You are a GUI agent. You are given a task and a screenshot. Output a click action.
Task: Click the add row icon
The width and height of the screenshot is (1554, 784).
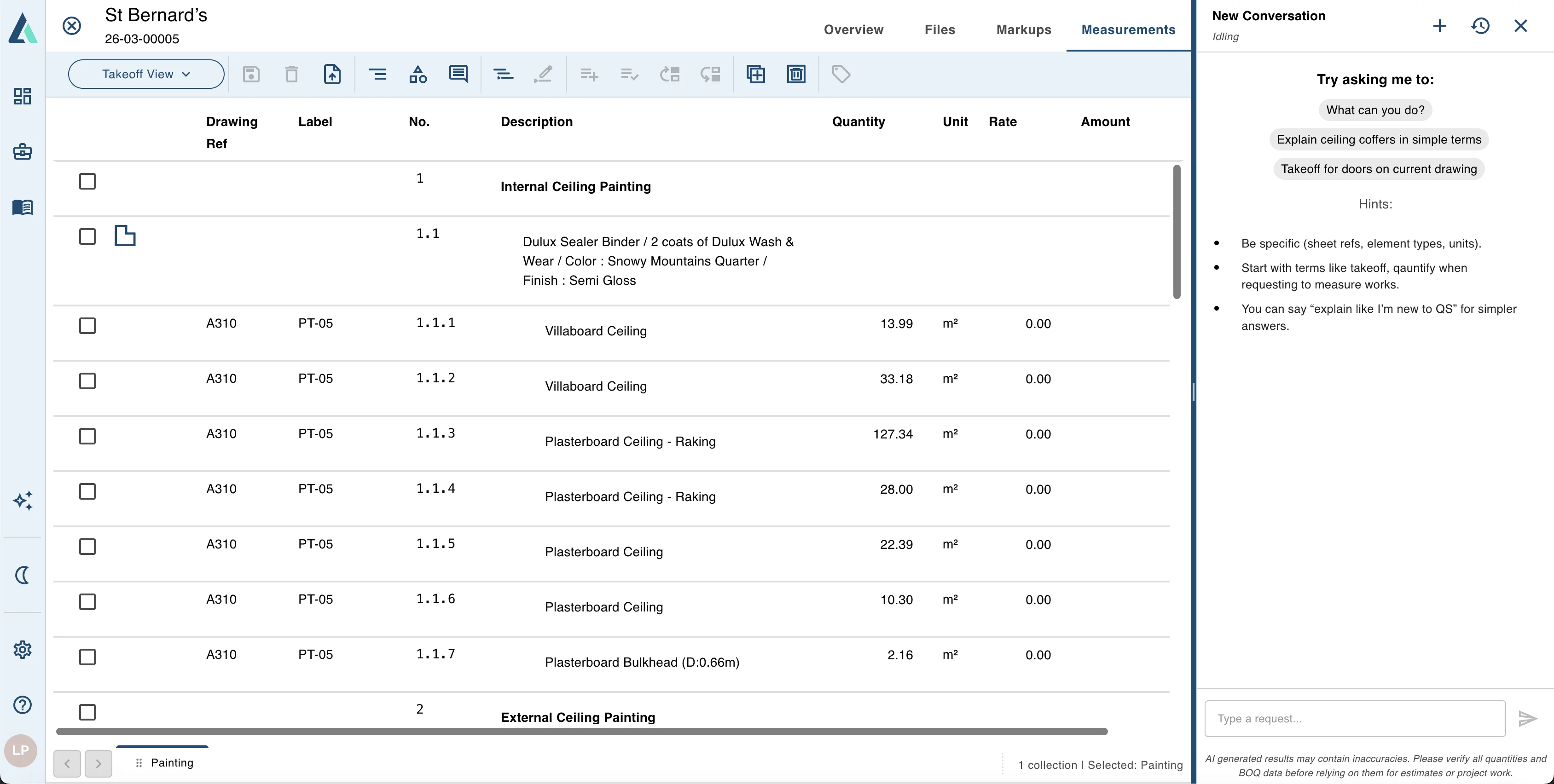(589, 74)
